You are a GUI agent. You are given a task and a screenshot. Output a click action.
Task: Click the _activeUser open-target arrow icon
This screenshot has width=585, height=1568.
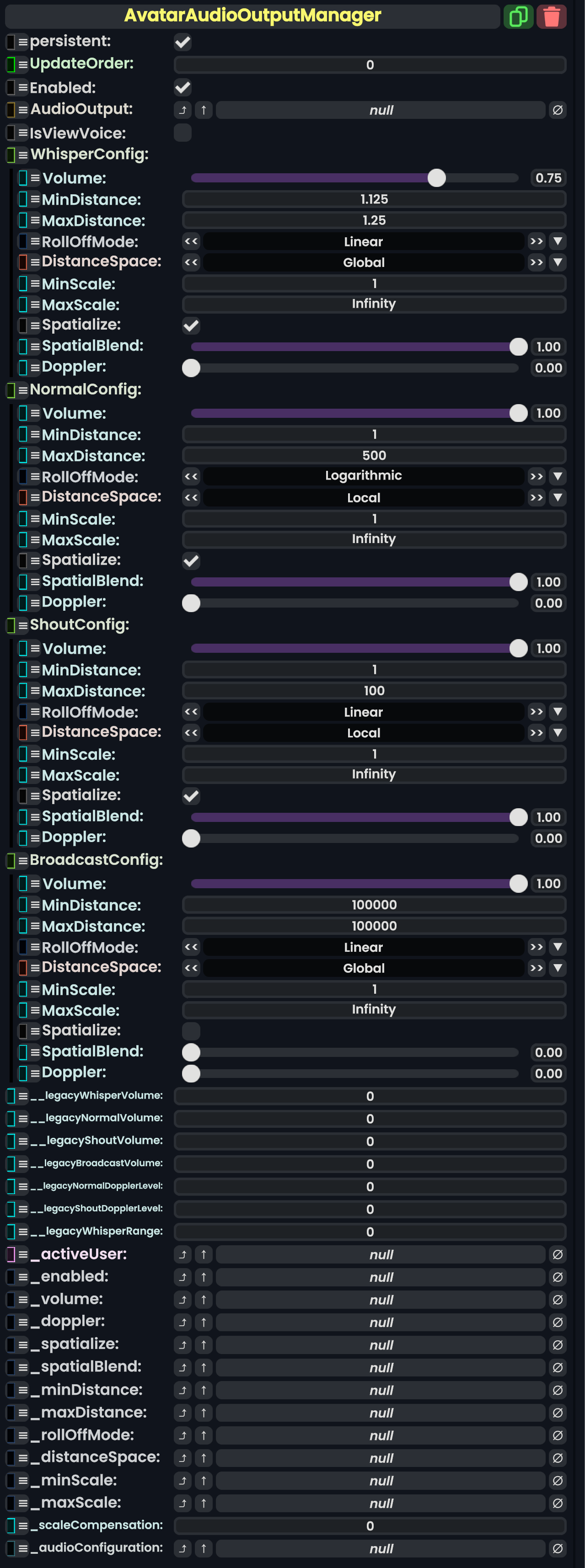coord(182,1254)
